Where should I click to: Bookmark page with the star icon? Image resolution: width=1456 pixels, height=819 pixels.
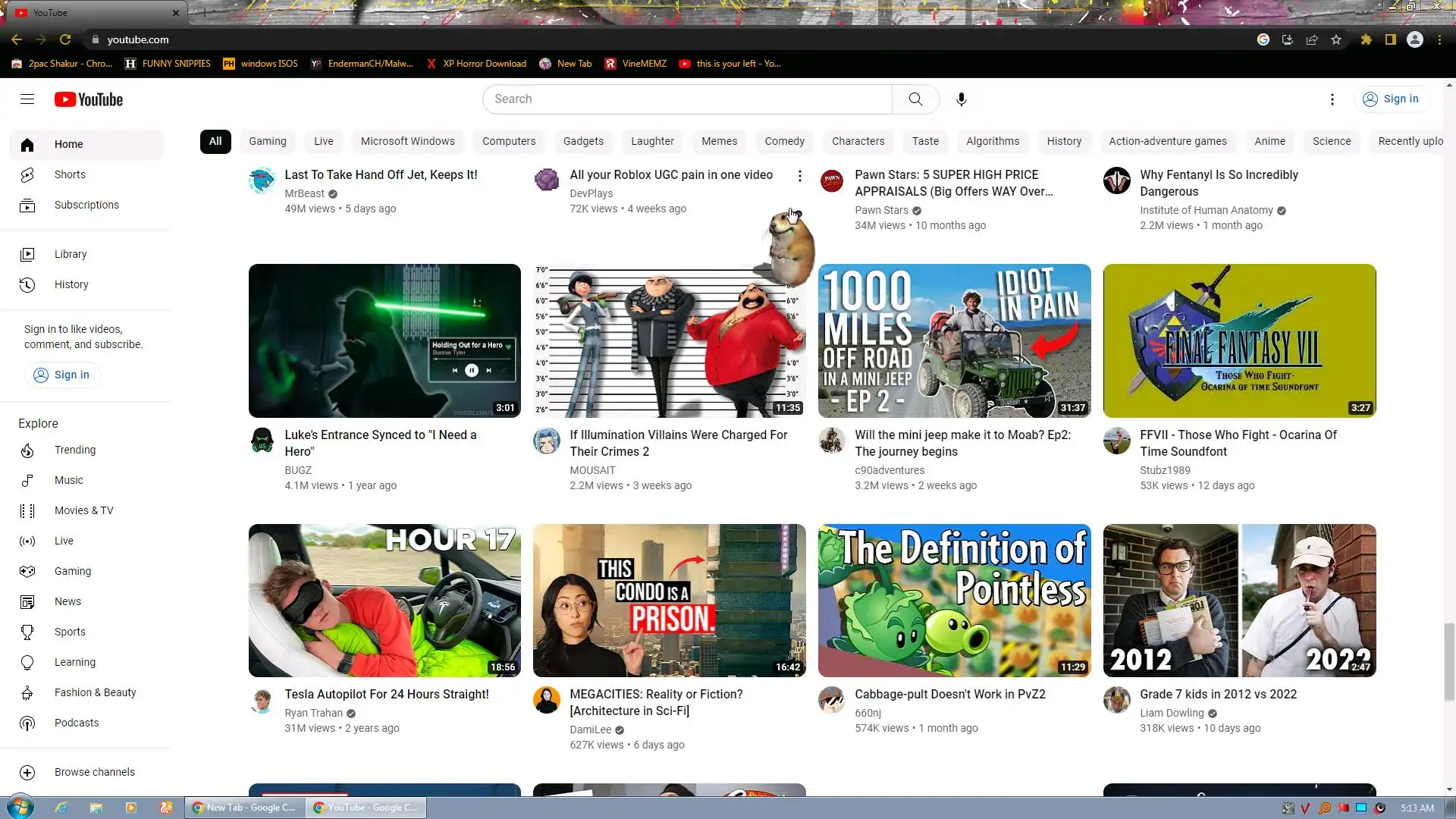(1336, 39)
